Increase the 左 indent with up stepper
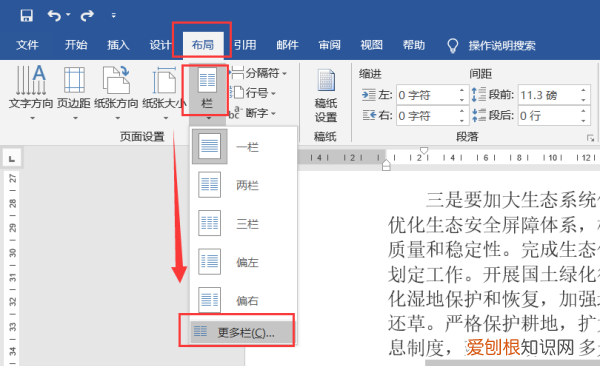This screenshot has height=366, width=600. pos(462,90)
